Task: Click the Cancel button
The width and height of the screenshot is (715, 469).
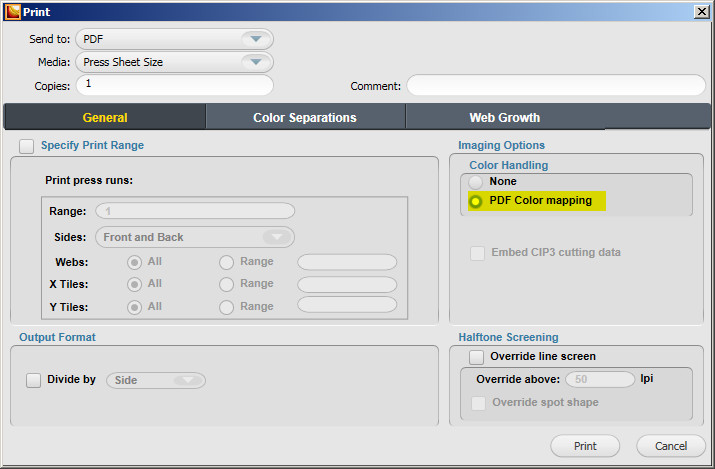Action: coord(671,446)
